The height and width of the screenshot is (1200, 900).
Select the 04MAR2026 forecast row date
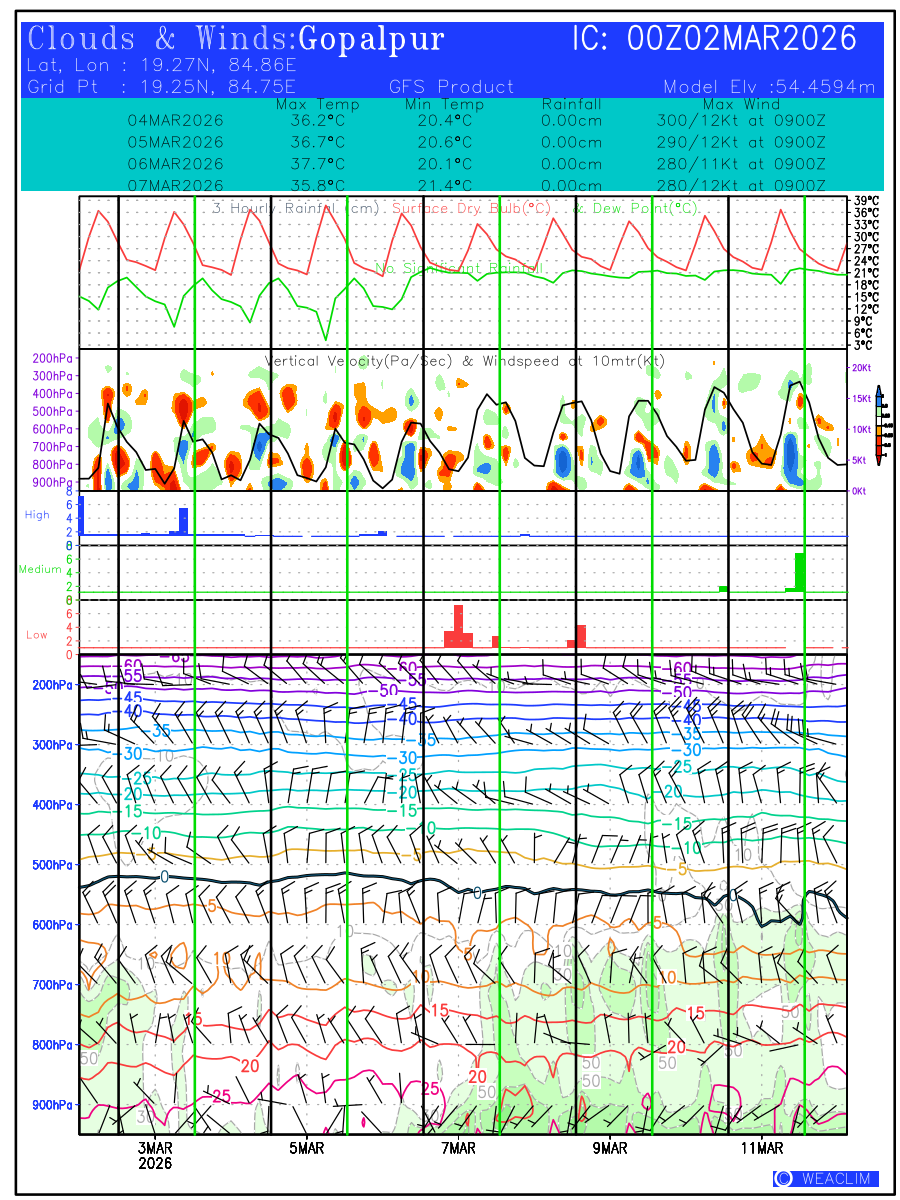tap(176, 120)
